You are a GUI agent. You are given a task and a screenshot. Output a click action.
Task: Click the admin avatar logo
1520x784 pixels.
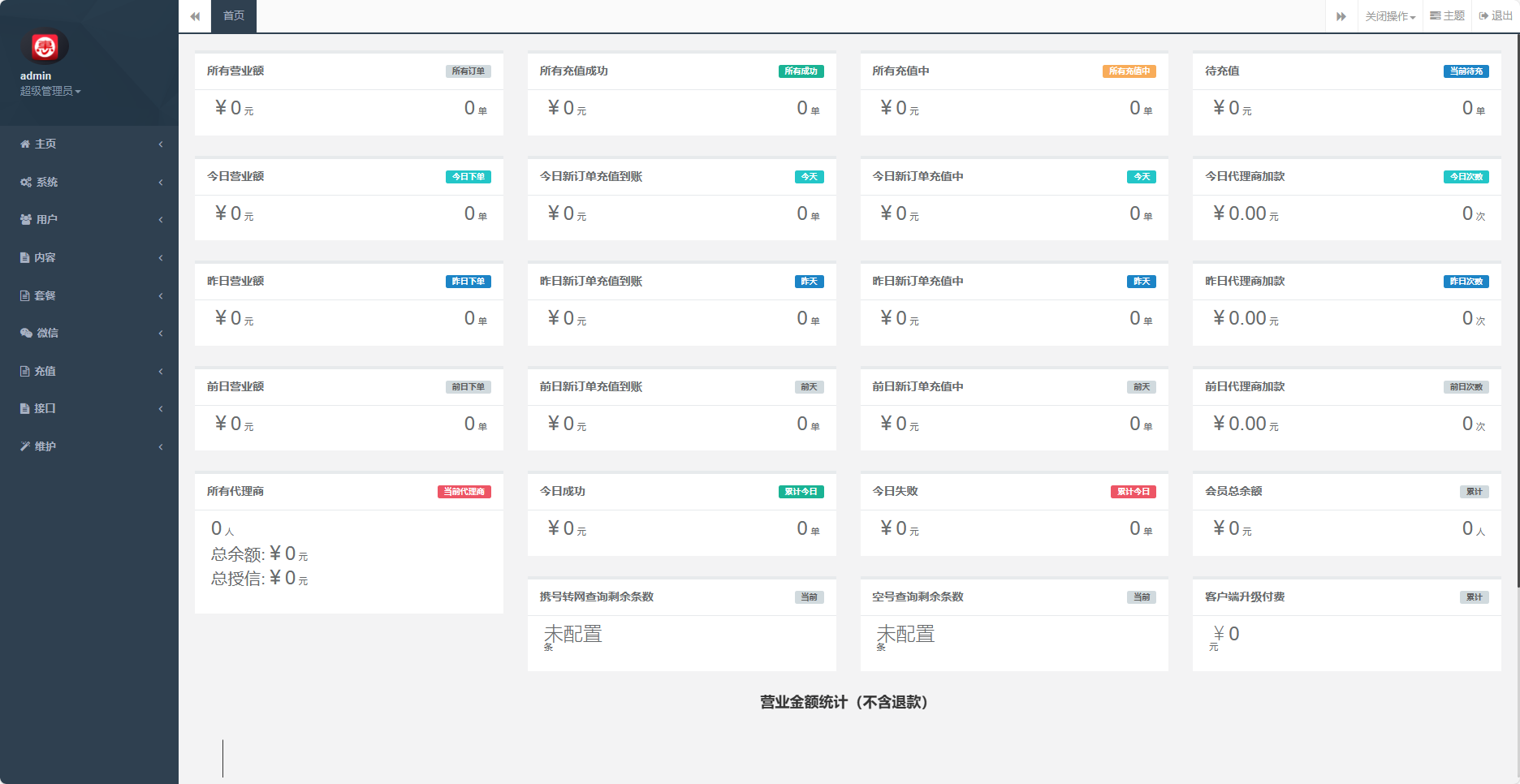pyautogui.click(x=45, y=47)
